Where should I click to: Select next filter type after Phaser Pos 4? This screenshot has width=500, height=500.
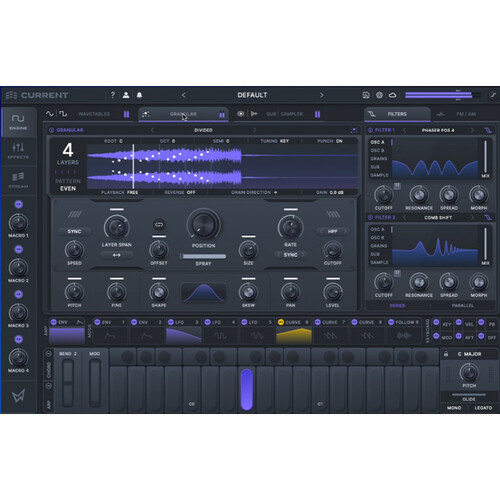click(472, 130)
